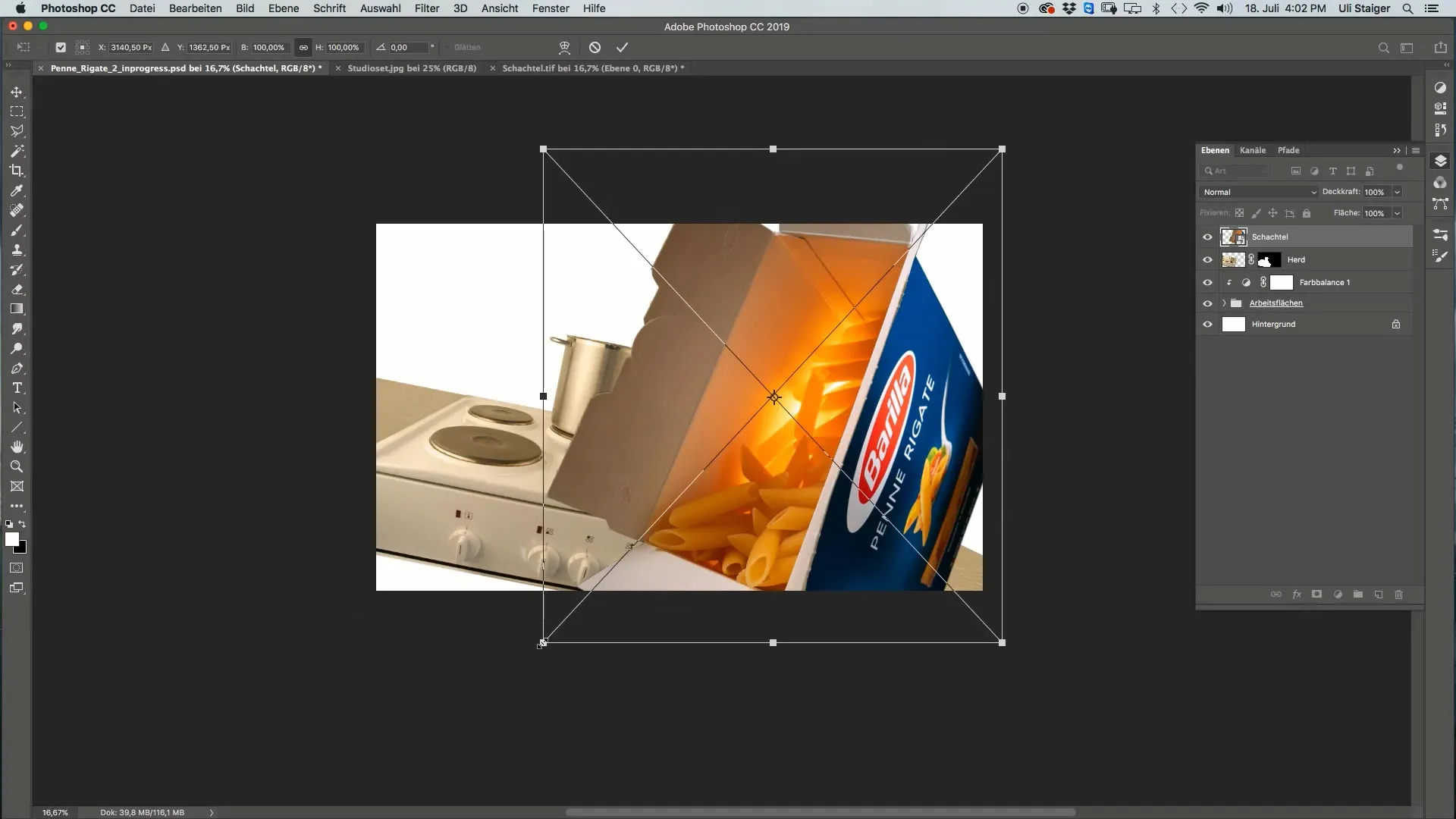Select the Dodge tool

17,349
